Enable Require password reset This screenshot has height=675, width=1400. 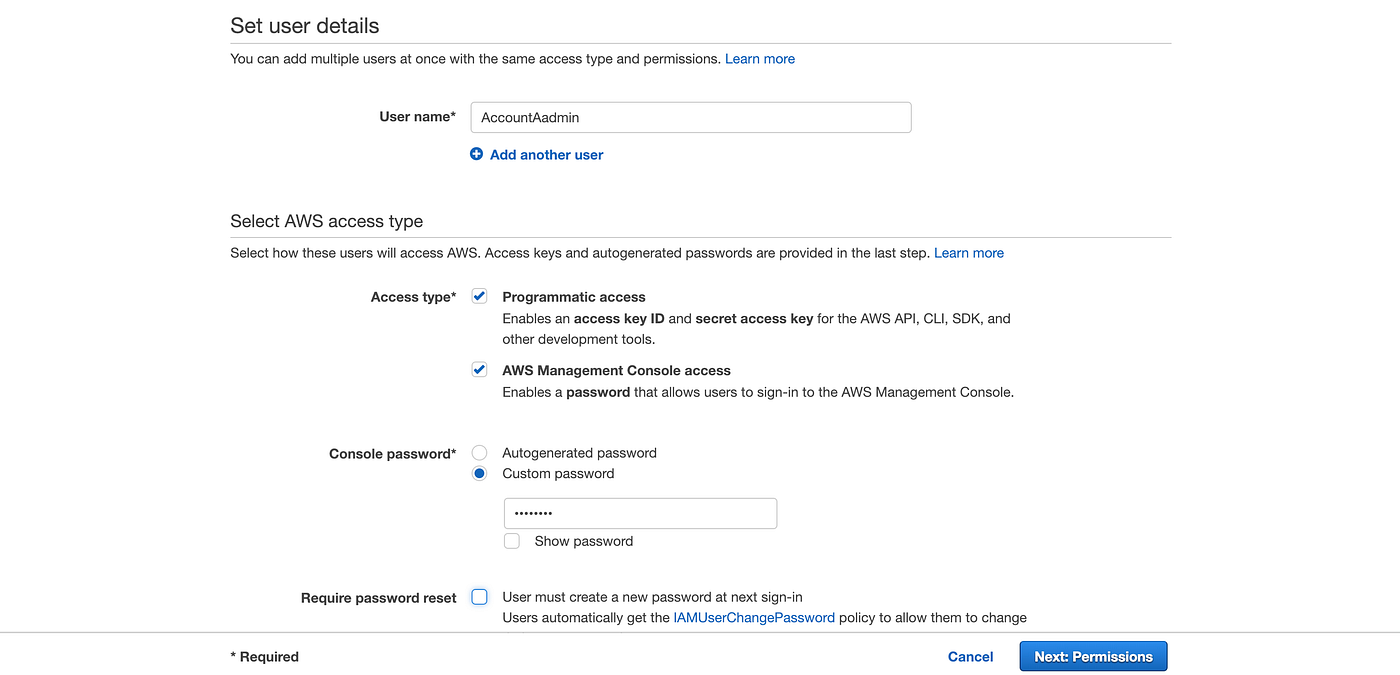tap(479, 596)
